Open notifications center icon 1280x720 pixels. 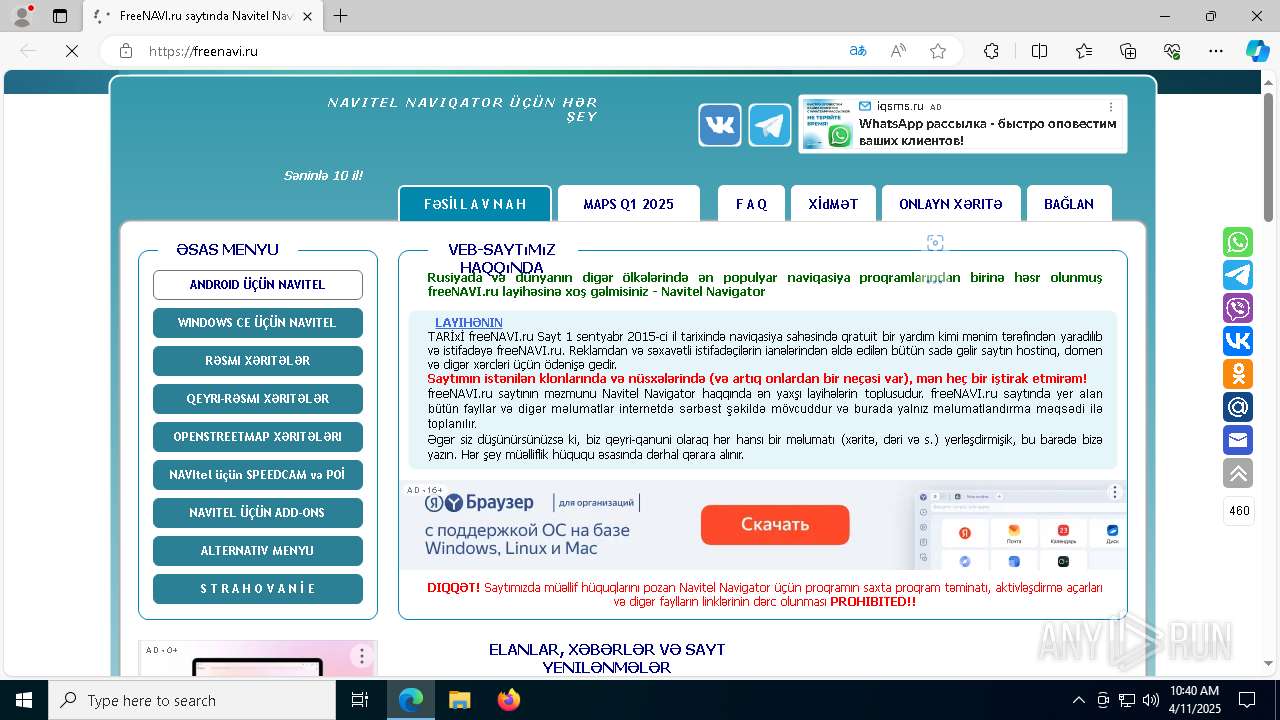[x=1247, y=700]
